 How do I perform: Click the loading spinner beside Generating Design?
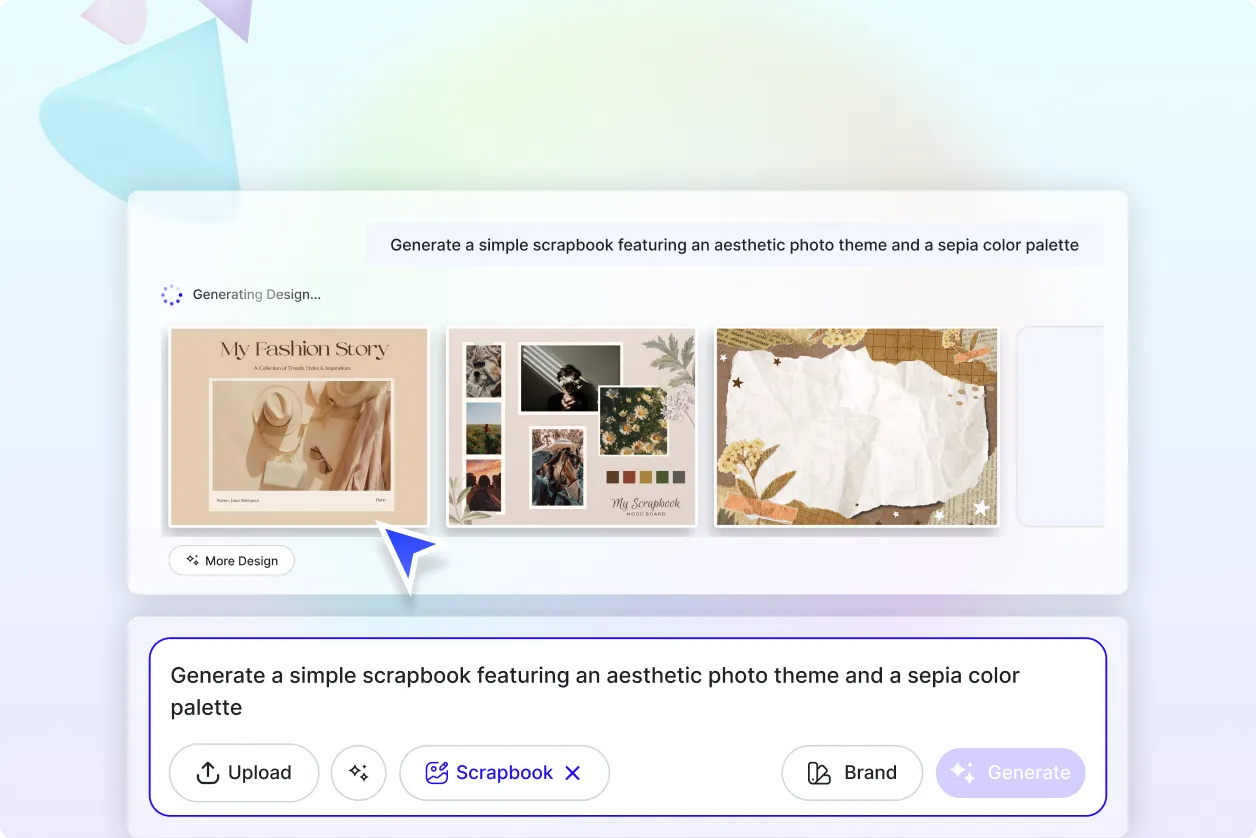point(171,294)
